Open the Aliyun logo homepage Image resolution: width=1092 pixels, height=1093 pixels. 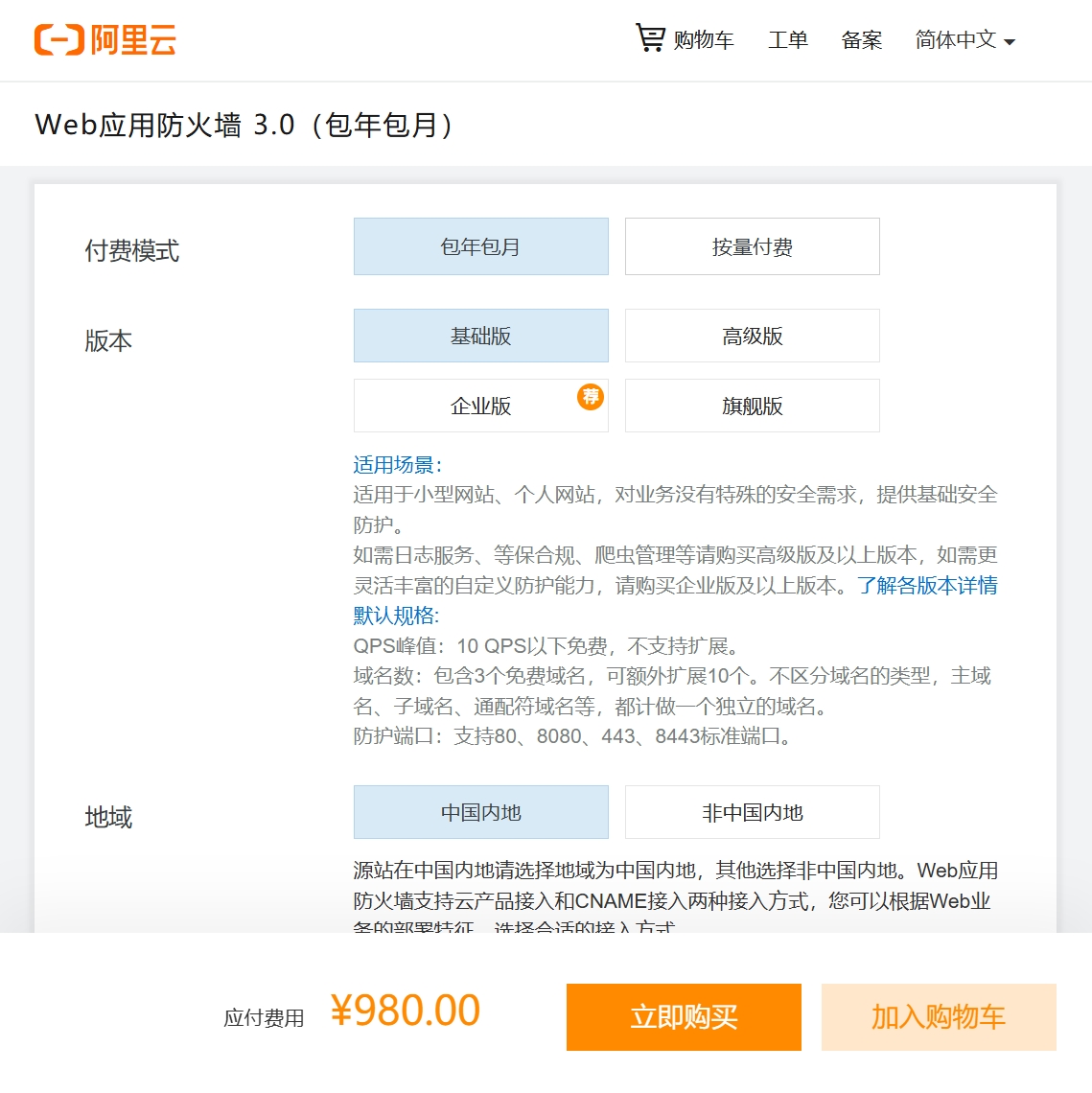click(x=105, y=39)
